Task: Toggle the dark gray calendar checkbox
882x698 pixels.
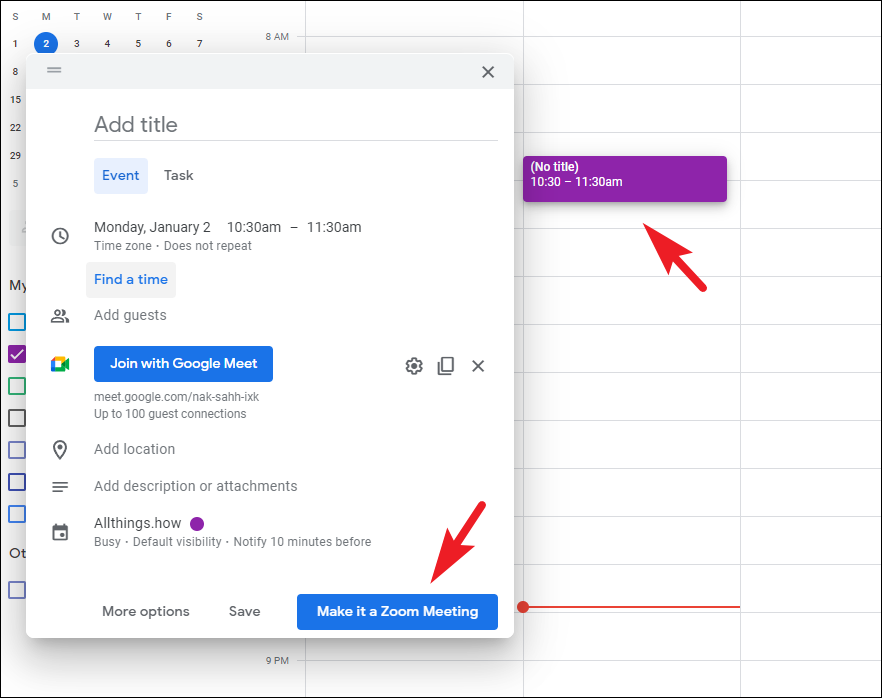Action: point(17,418)
